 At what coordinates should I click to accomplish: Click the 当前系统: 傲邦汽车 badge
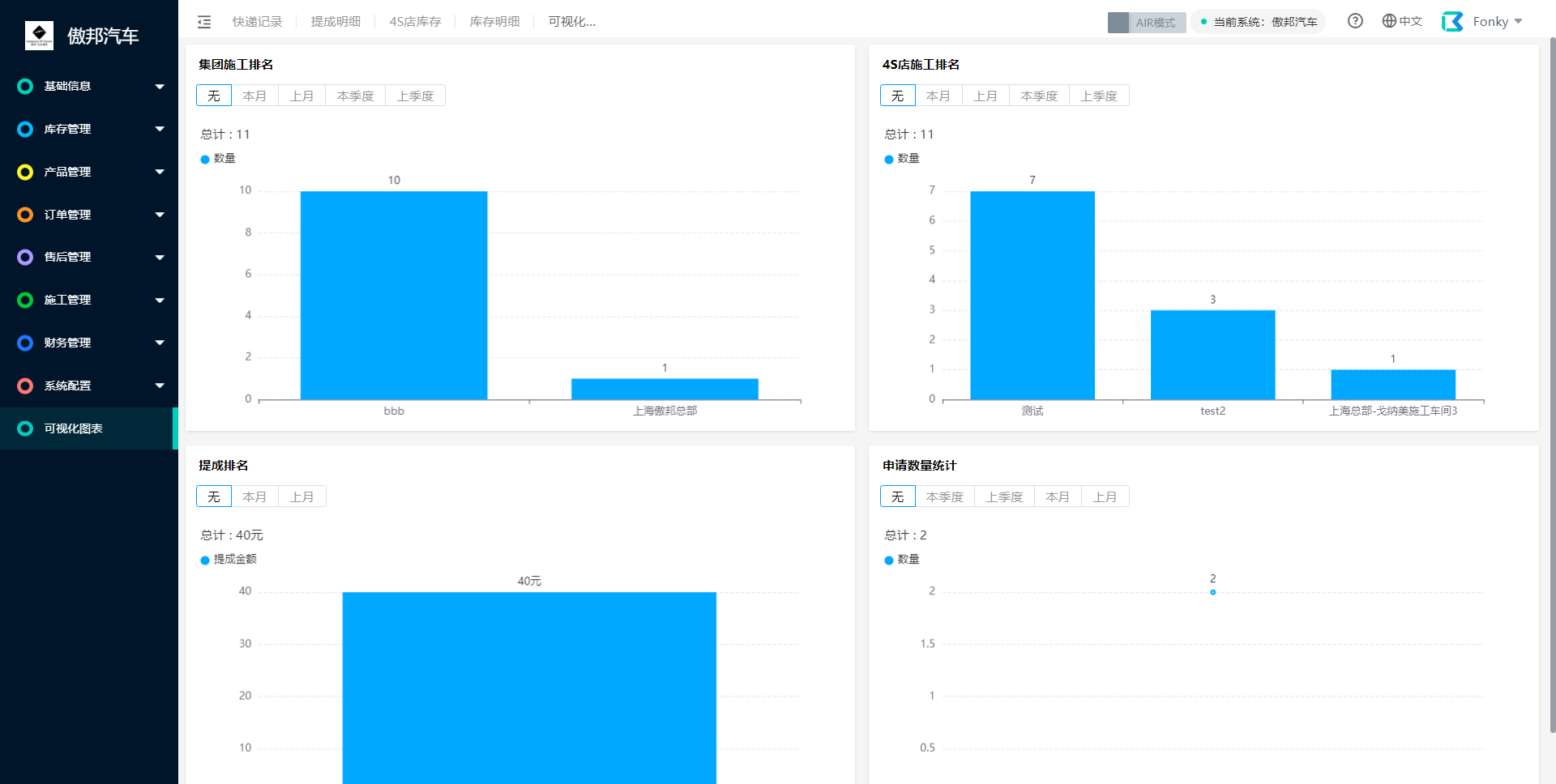tap(1259, 22)
